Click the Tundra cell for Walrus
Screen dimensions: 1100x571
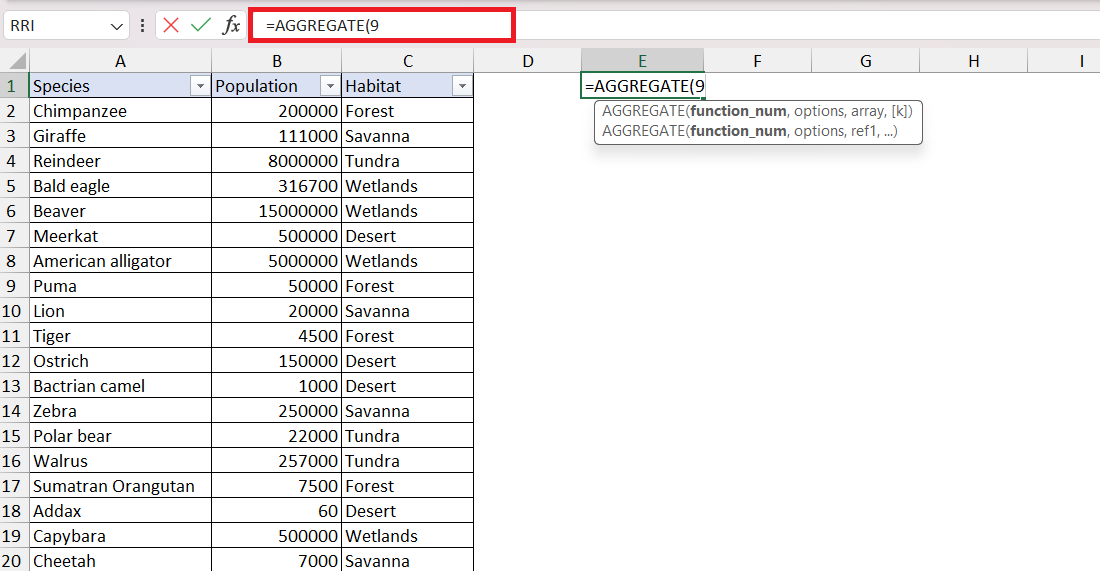click(x=408, y=461)
